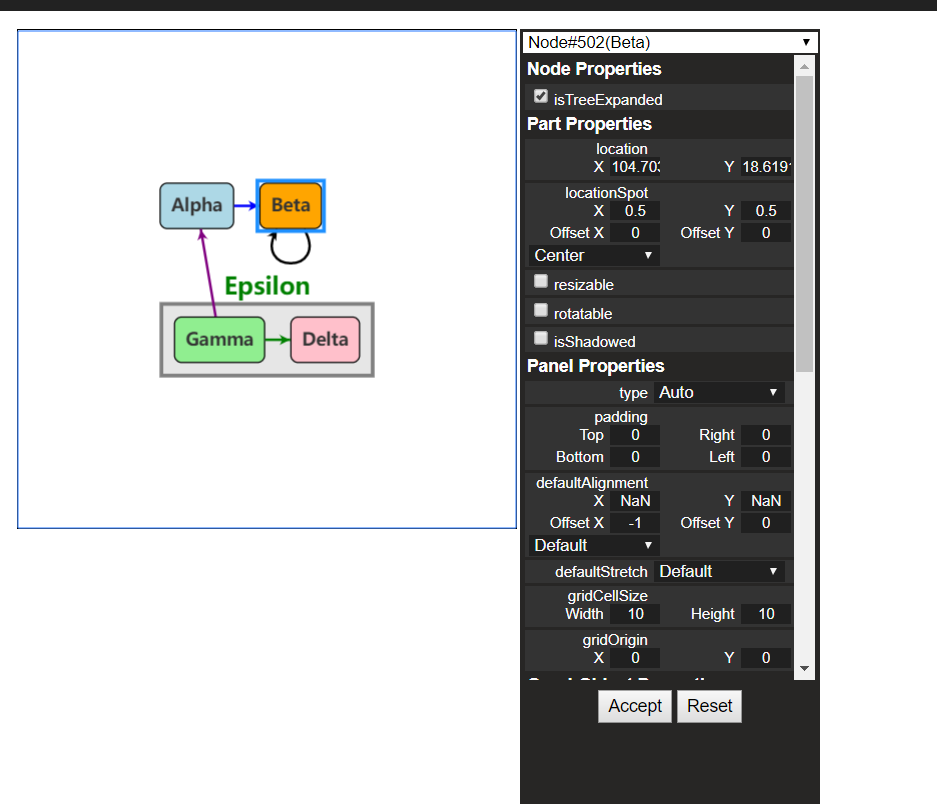Screen dimensions: 937x809
Task: Click the locationSpot Offset Y field
Action: 765,233
